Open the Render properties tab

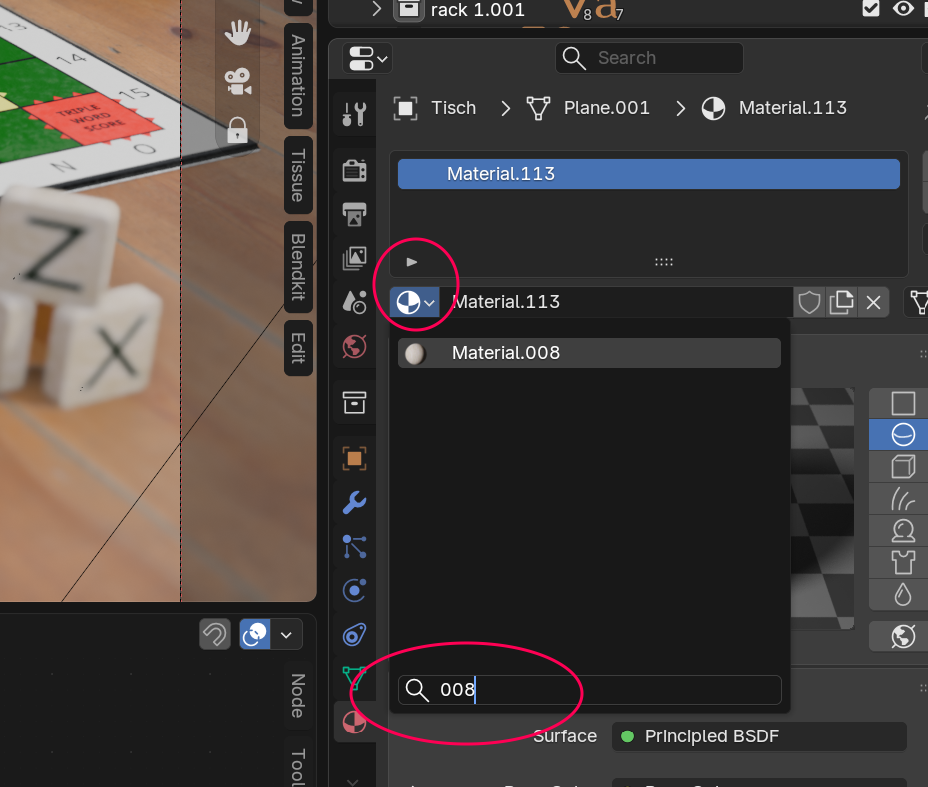355,170
